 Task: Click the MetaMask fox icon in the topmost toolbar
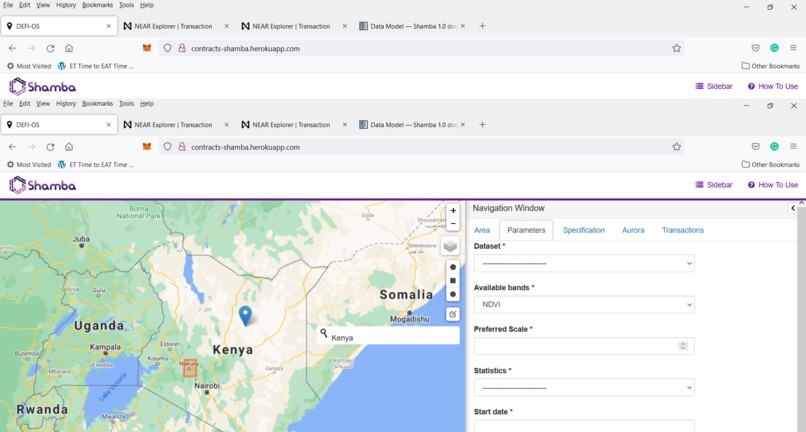[x=147, y=48]
